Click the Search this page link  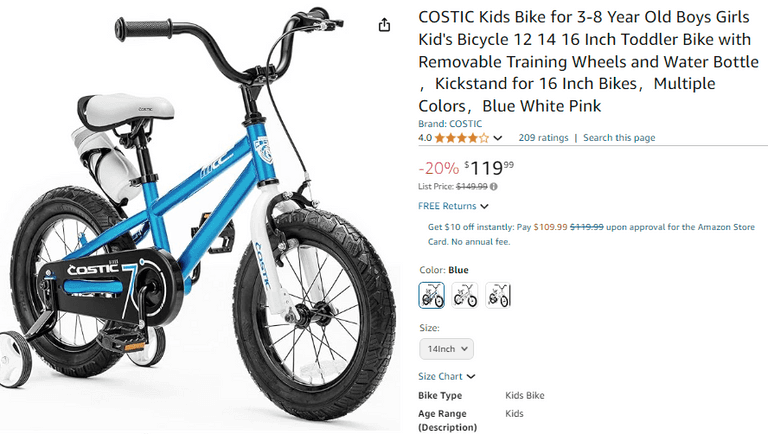619,138
